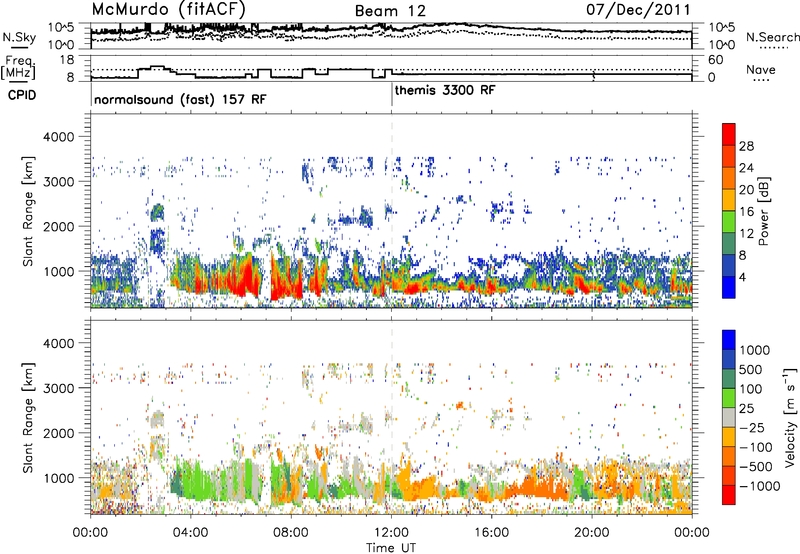Select 'normalsound (fast) 157 RF' mode text

(180, 99)
